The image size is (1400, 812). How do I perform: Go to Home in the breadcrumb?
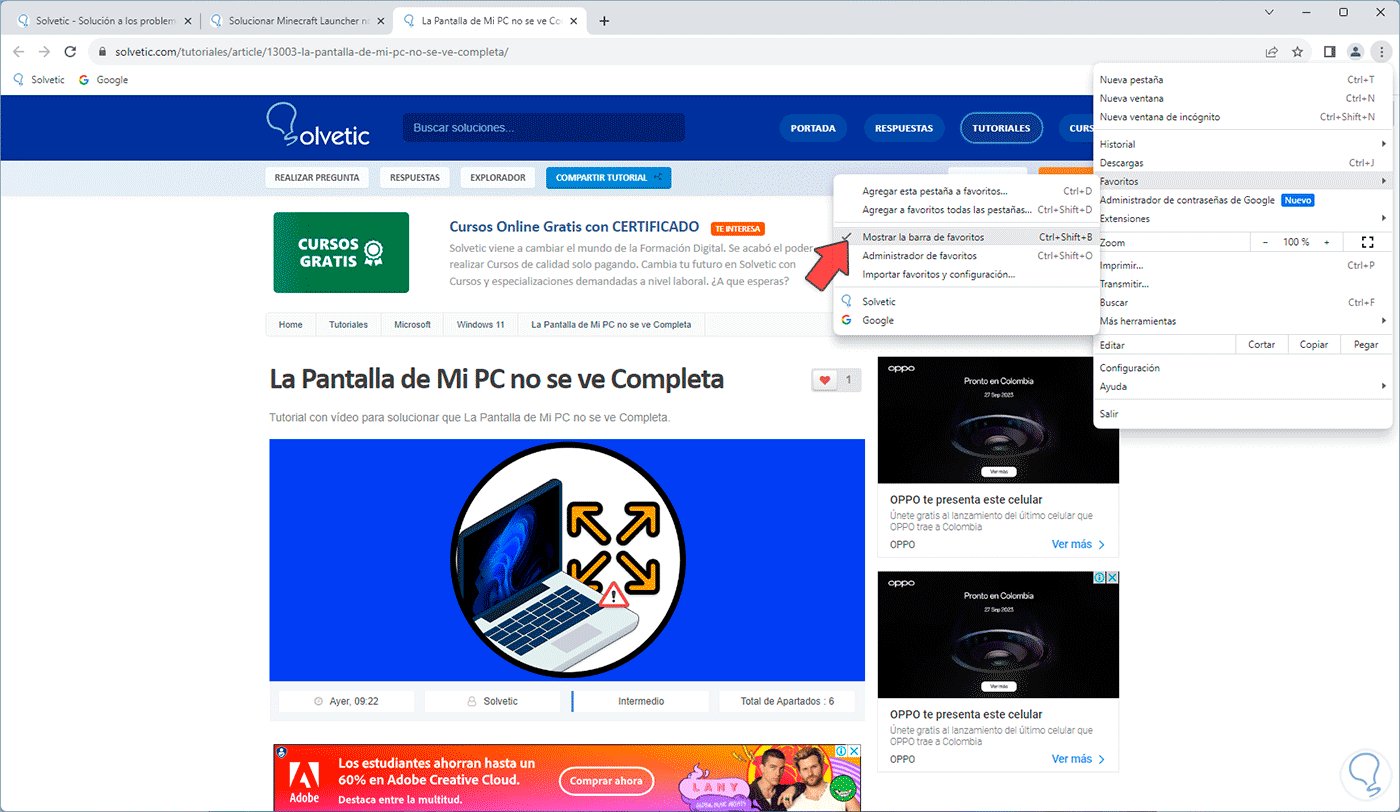point(291,325)
